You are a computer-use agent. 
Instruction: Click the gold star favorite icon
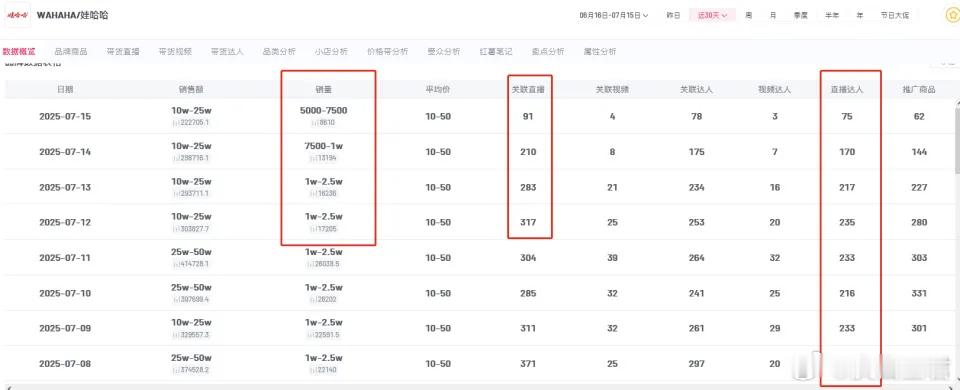coord(951,15)
